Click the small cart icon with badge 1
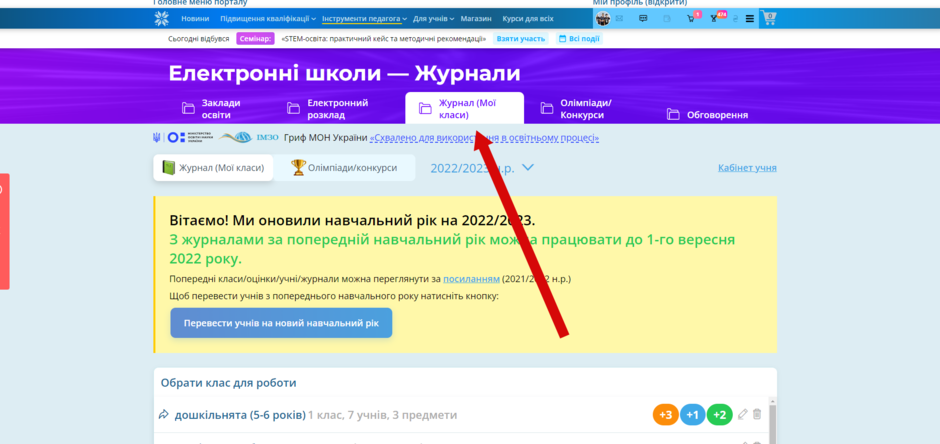 691,19
